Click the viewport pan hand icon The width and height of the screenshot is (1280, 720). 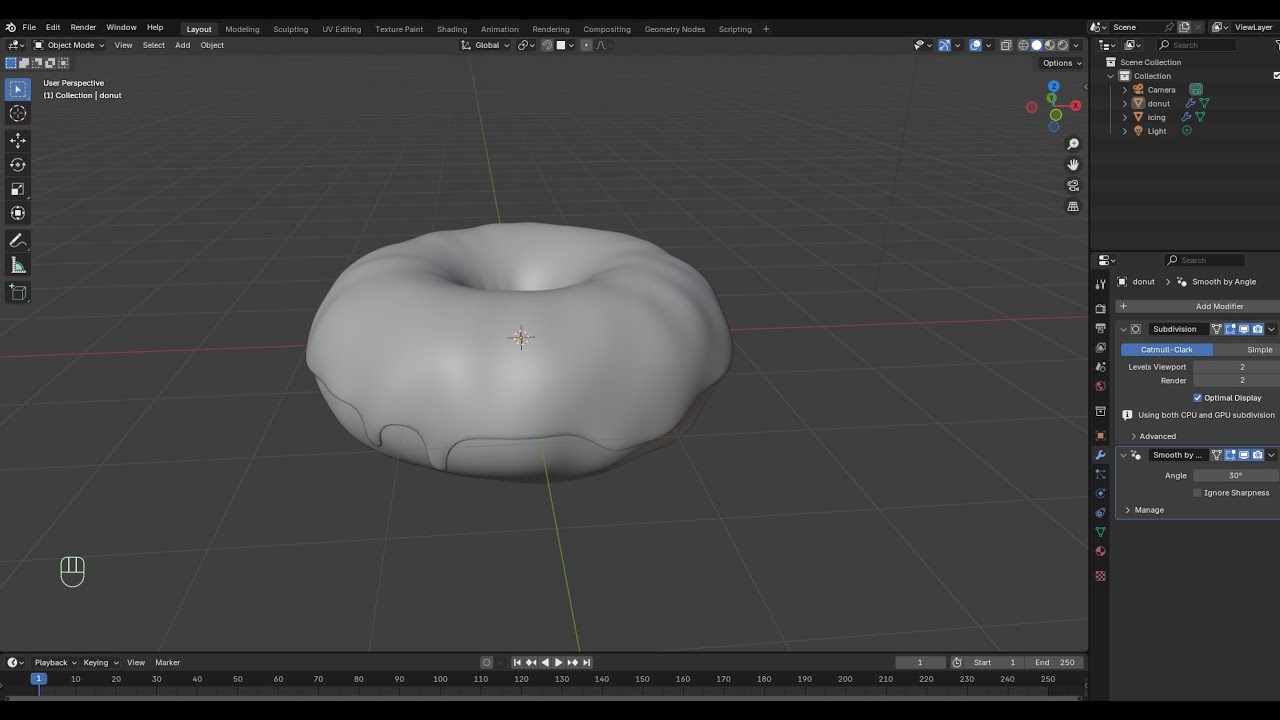[1073, 165]
